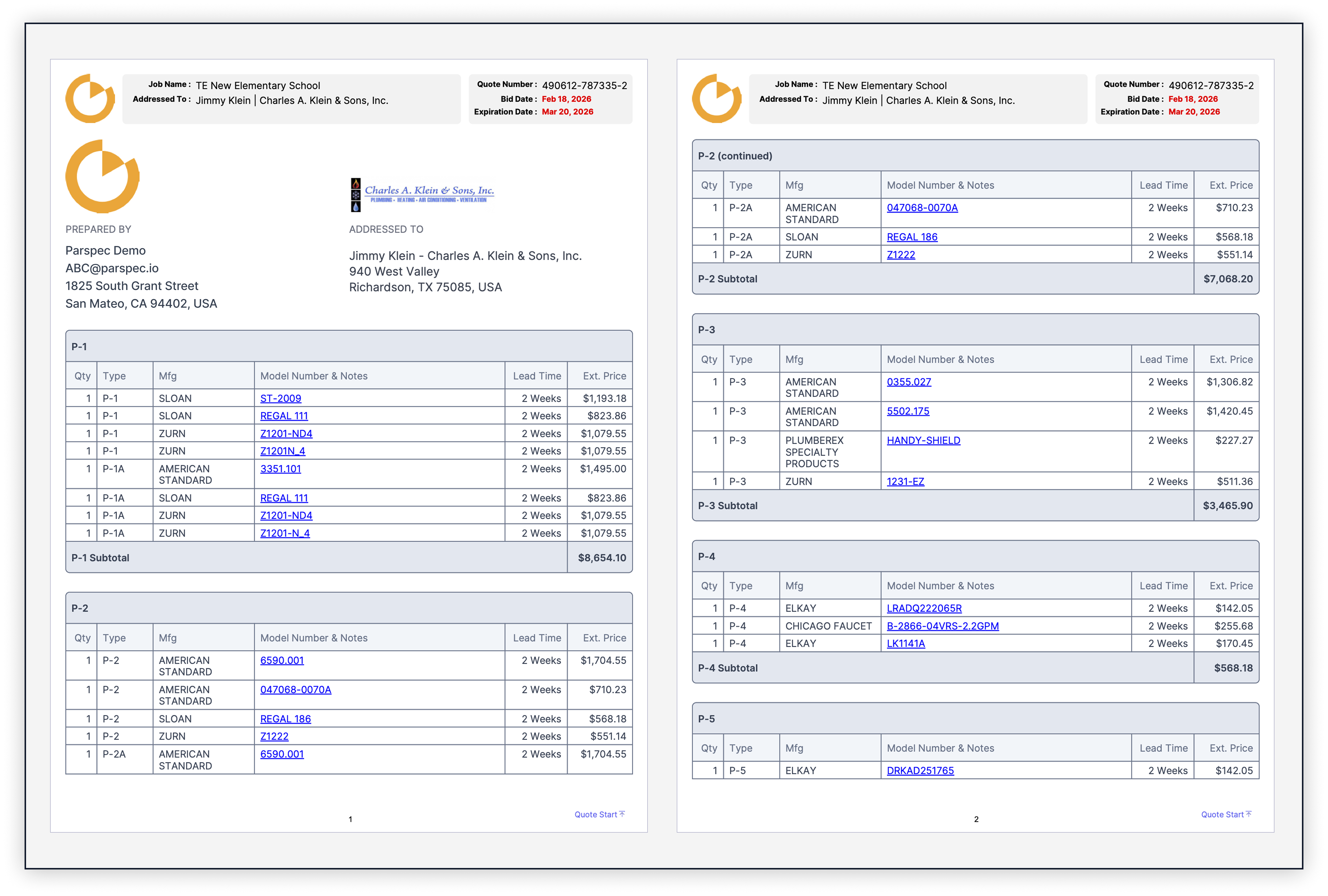The width and height of the screenshot is (1328, 896).
Task: Click the 1231-EZ price $511.36
Action: [x=1235, y=482]
